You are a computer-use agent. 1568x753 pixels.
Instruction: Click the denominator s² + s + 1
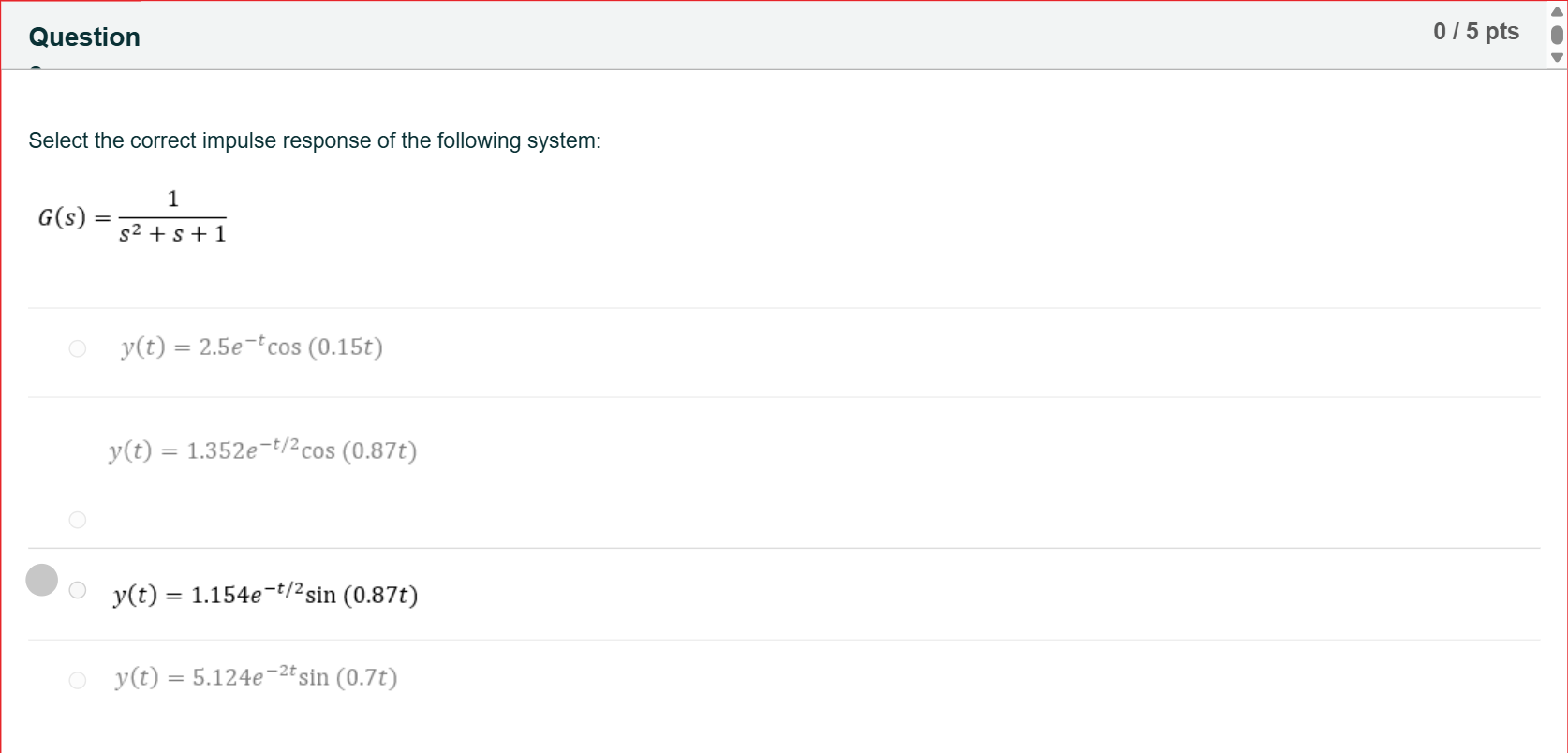pos(172,233)
